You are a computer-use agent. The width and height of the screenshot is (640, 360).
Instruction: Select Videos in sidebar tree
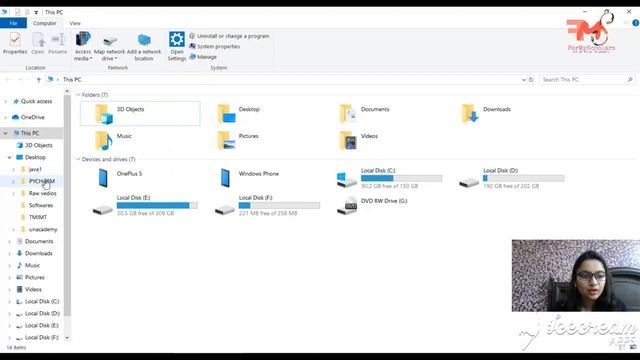[33, 289]
